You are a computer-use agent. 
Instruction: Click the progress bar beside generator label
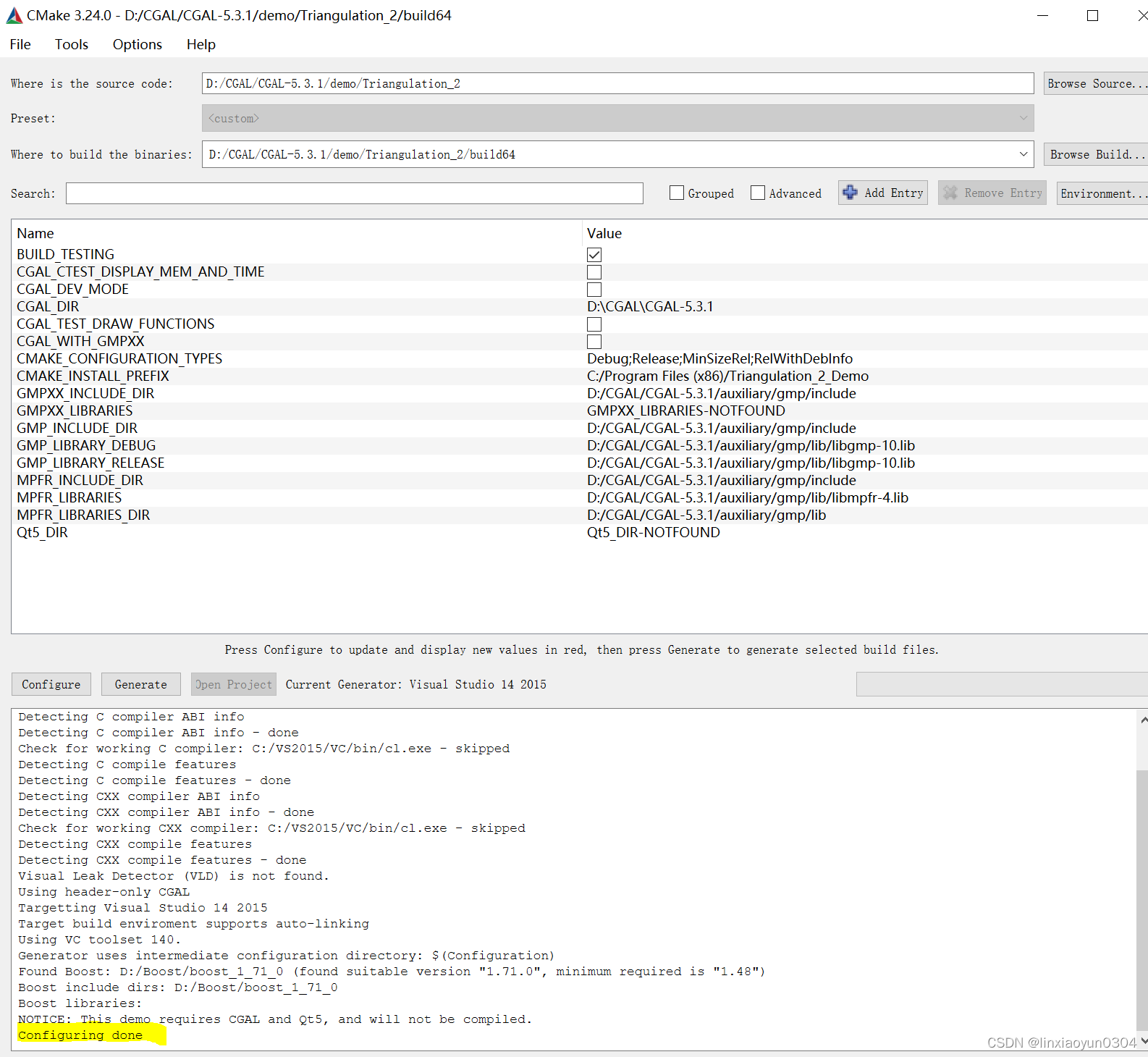(1002, 684)
